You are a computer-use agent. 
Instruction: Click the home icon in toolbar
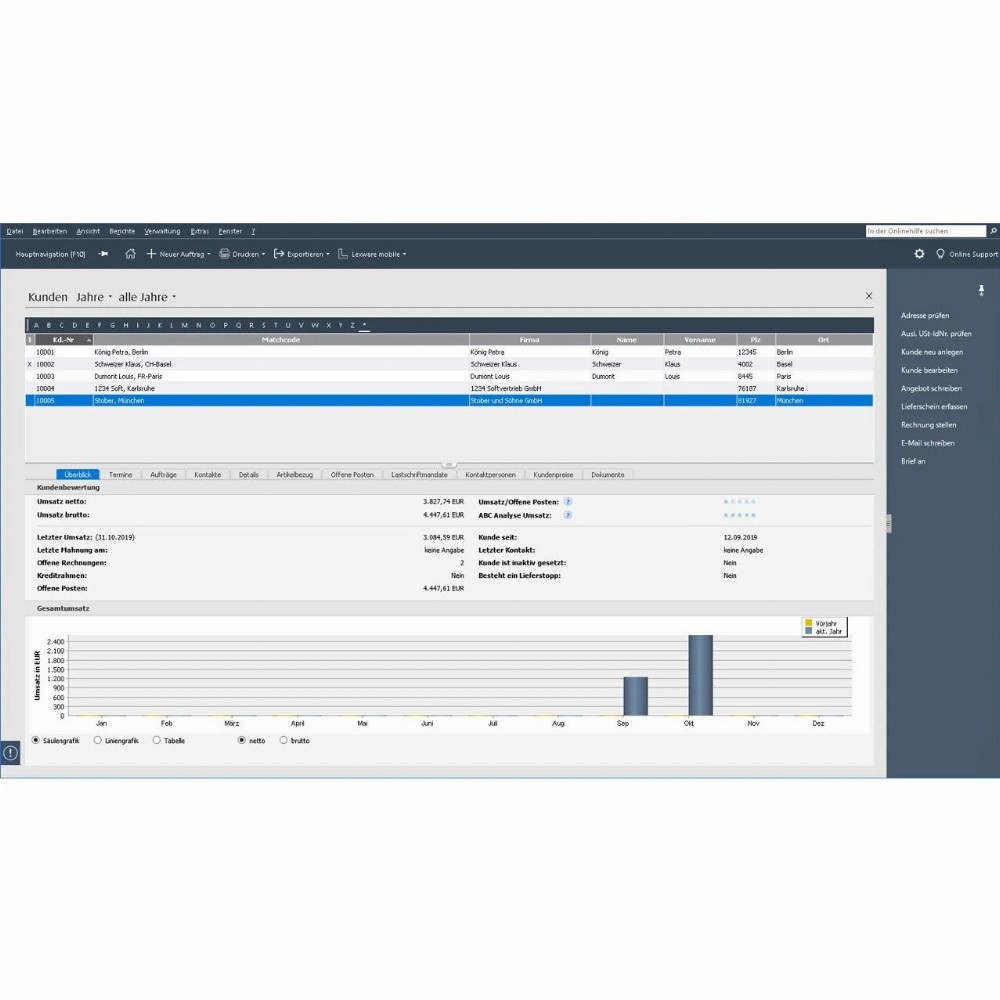tap(130, 254)
